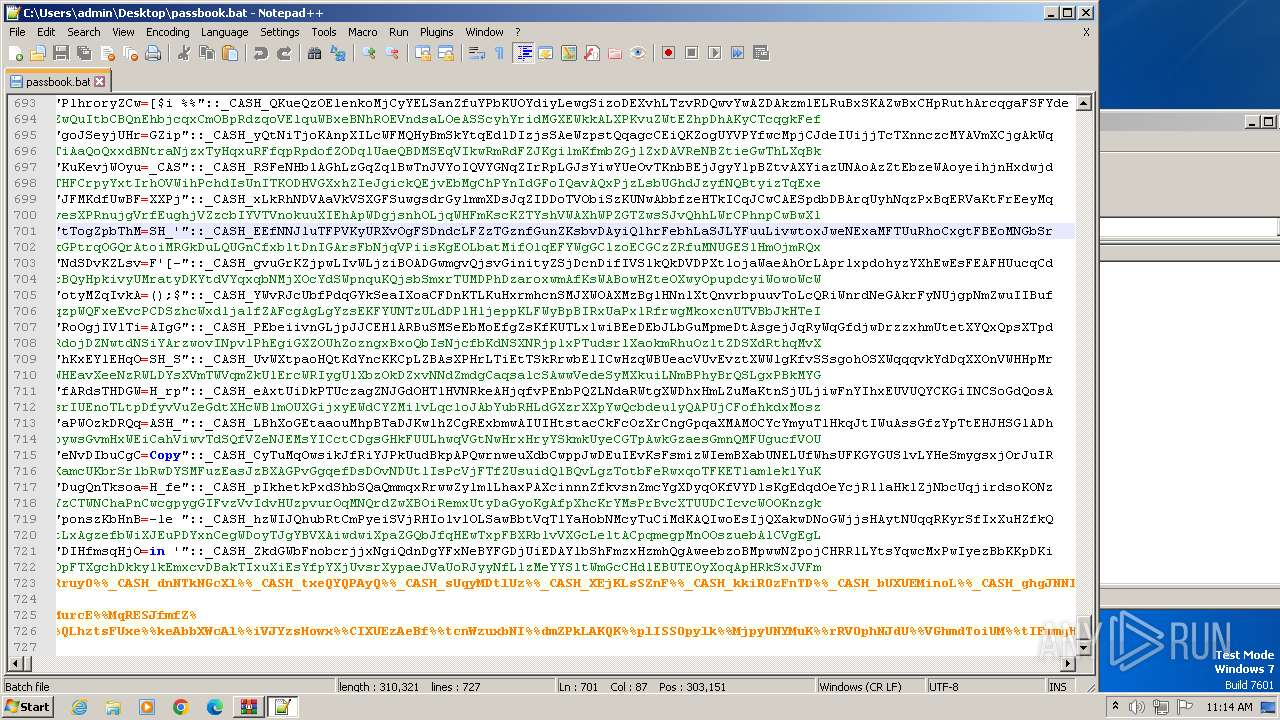
Task: Click the Cut scissors icon
Action: [x=184, y=53]
